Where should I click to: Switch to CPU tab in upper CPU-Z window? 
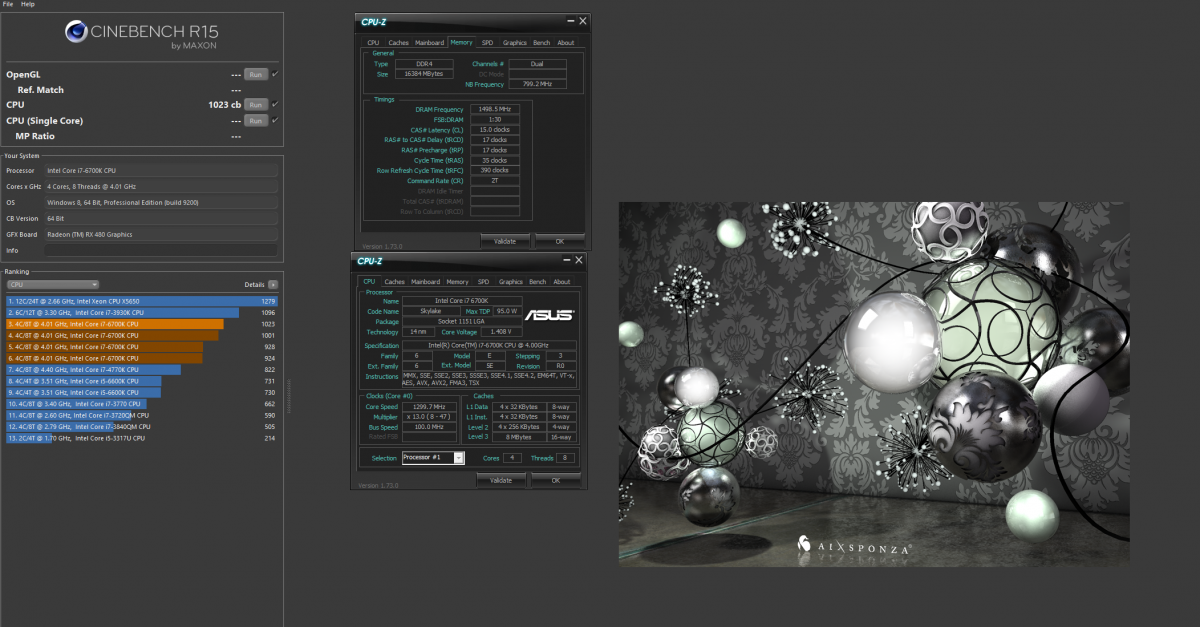(x=373, y=43)
